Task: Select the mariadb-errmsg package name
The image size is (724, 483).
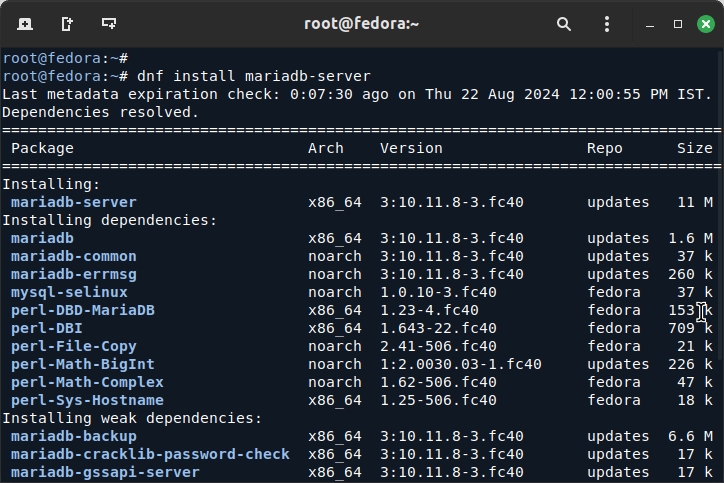Action: click(x=74, y=274)
